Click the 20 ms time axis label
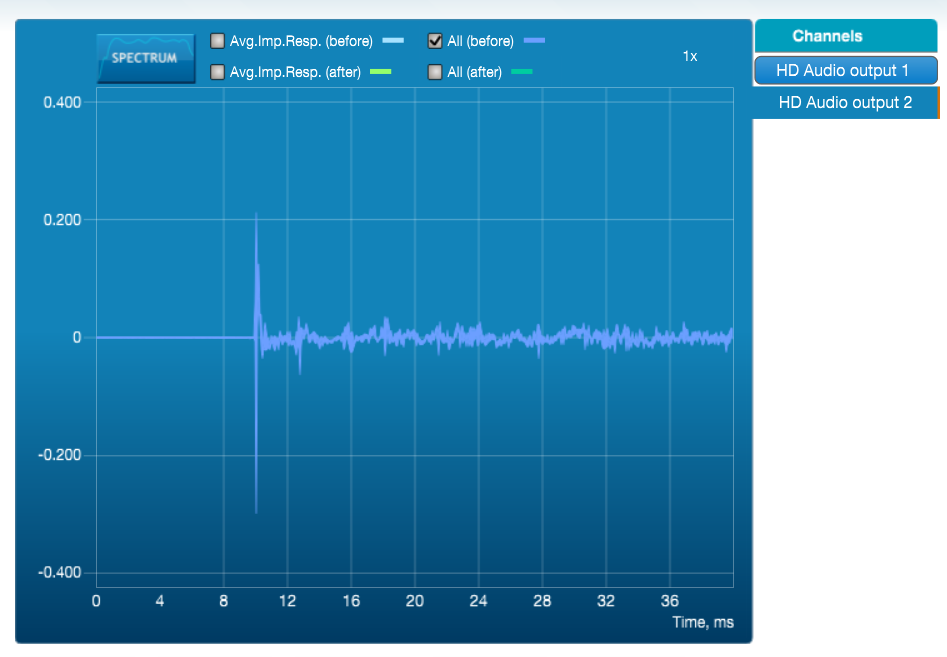 click(x=415, y=601)
